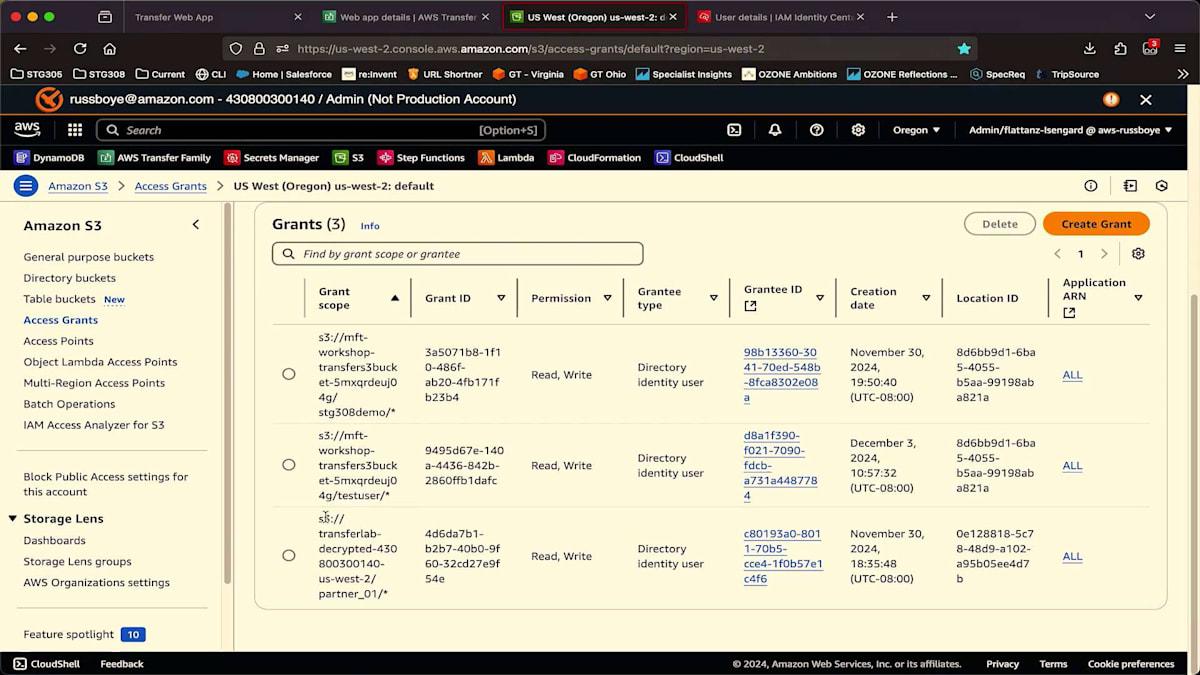This screenshot has width=1200, height=675.
Task: Open Directory buckets in sidebar
Action: pos(70,278)
